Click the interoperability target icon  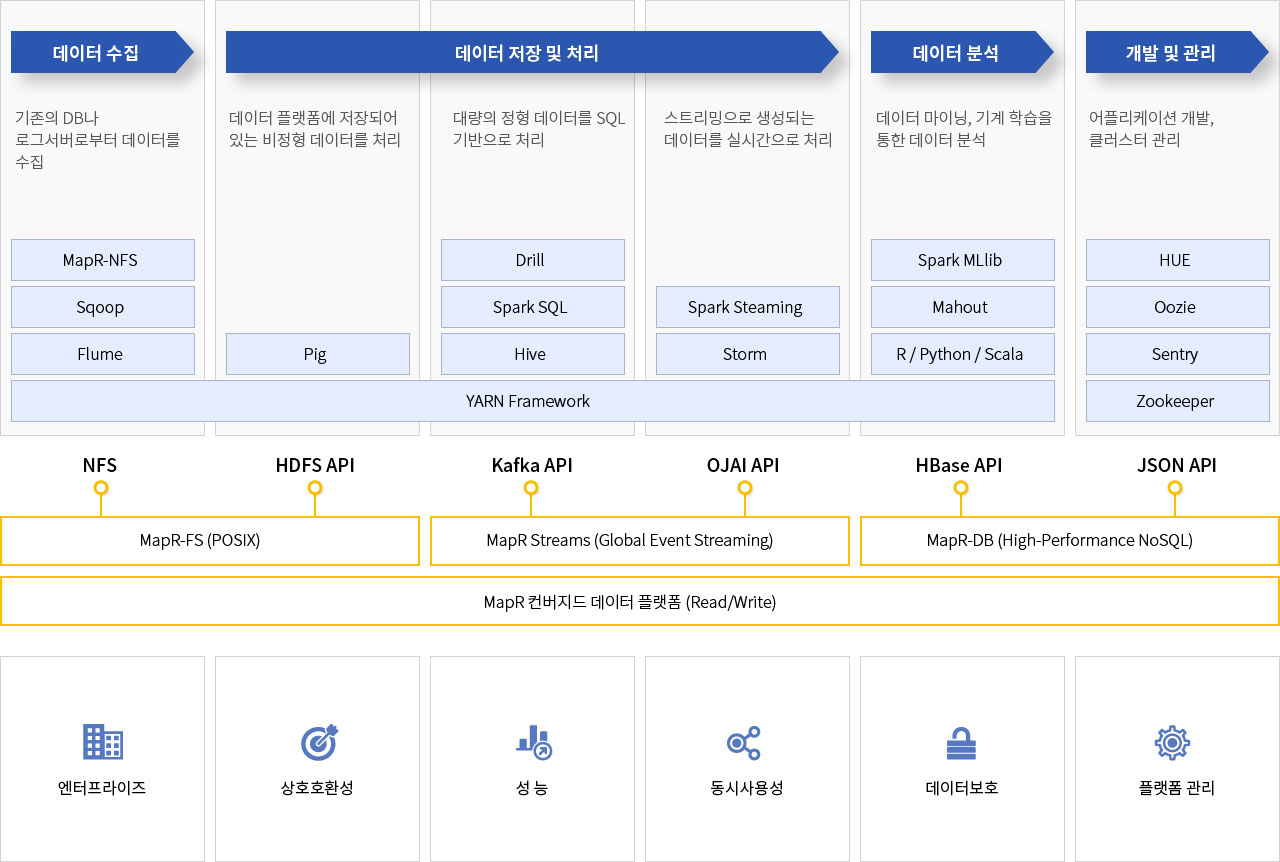tap(318, 742)
